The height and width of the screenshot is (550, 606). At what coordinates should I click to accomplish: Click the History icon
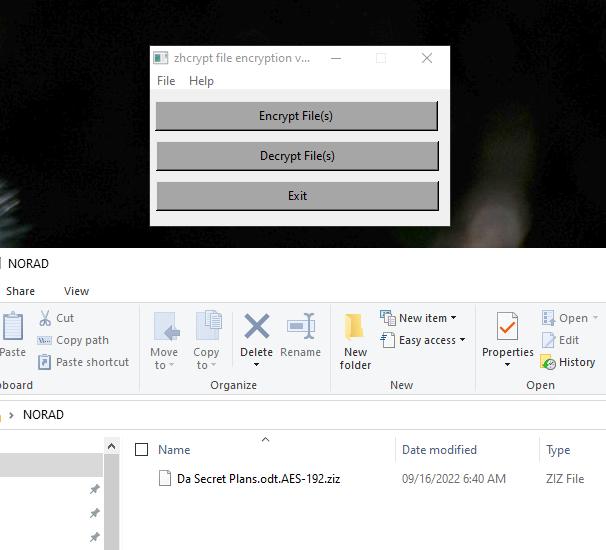pos(548,362)
